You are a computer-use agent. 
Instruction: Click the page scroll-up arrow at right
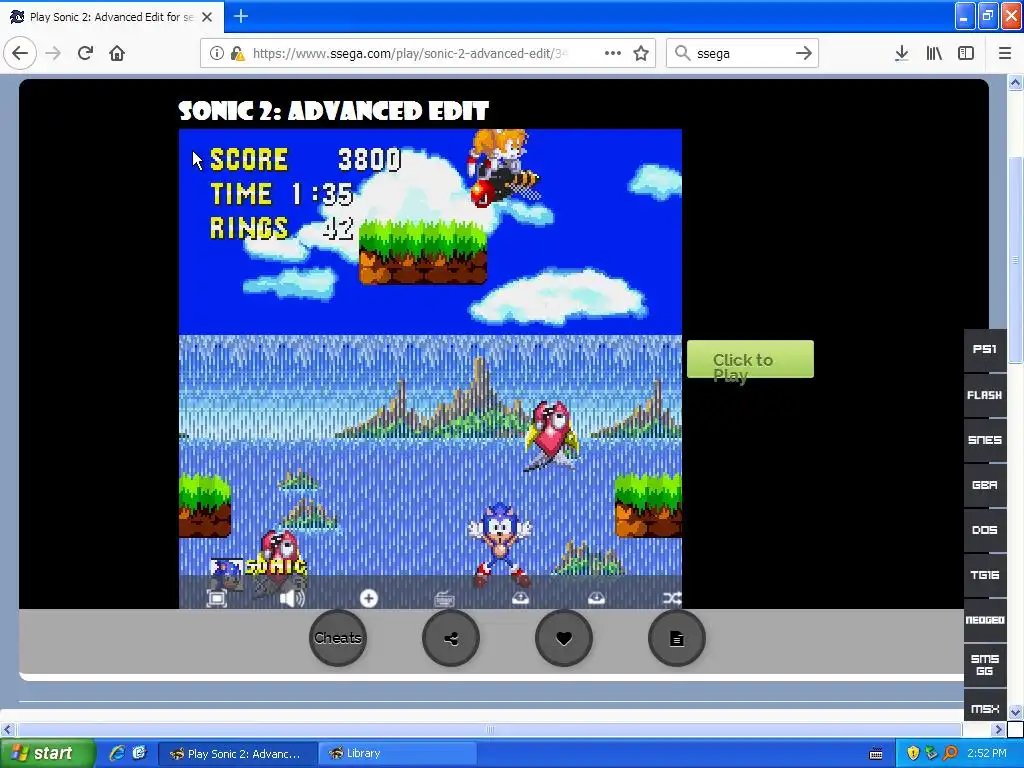[1015, 82]
